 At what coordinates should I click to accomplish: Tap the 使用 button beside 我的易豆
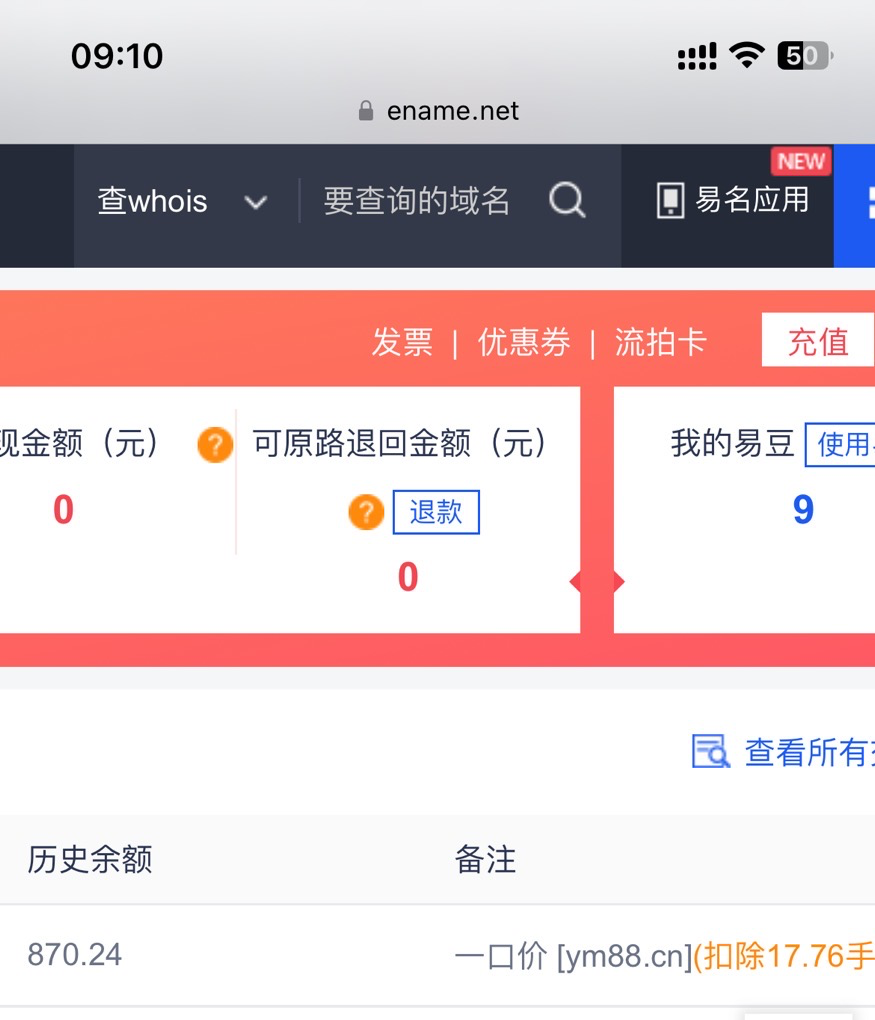click(x=842, y=444)
